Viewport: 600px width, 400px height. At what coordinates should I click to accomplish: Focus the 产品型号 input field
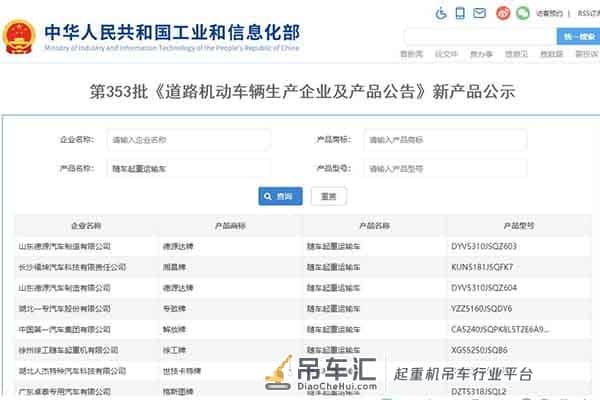tap(445, 168)
